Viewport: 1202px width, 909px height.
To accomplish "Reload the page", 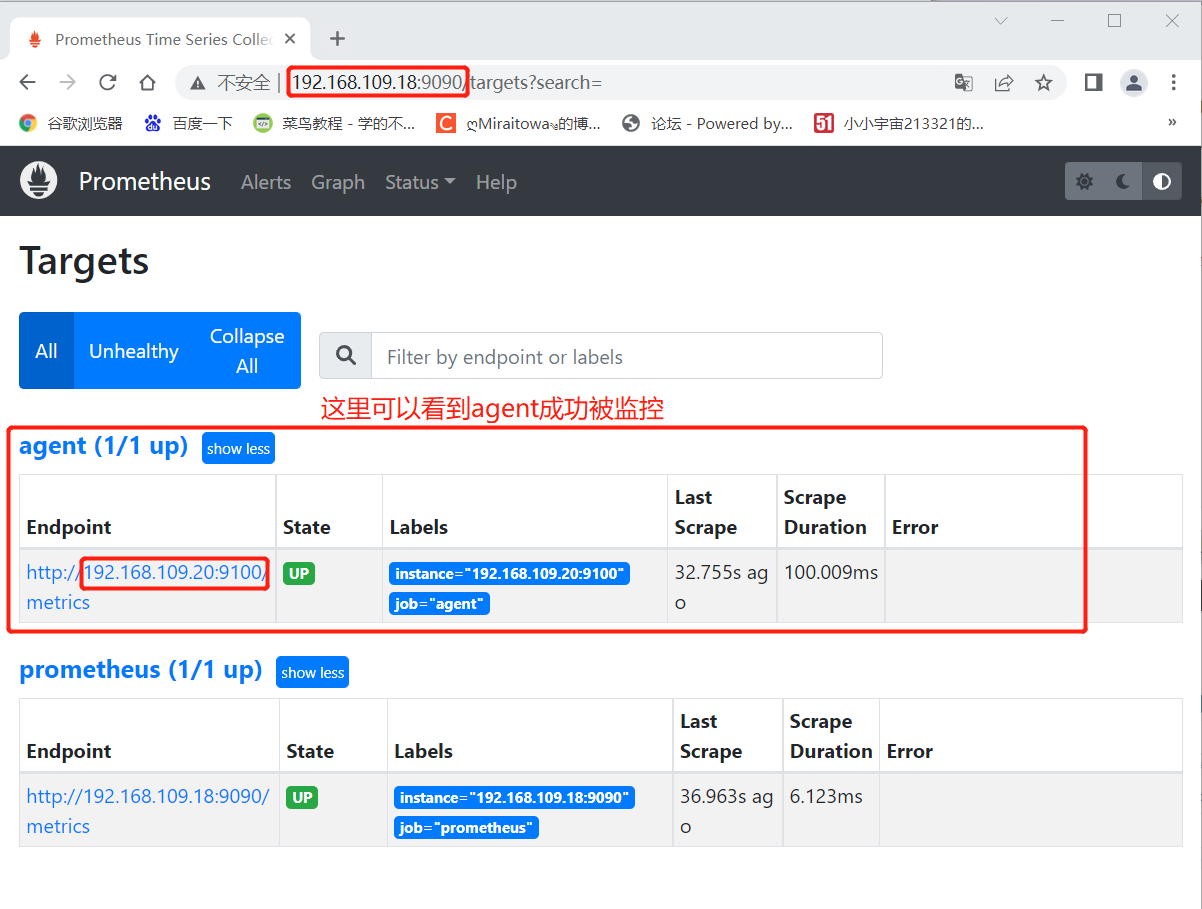I will [107, 82].
